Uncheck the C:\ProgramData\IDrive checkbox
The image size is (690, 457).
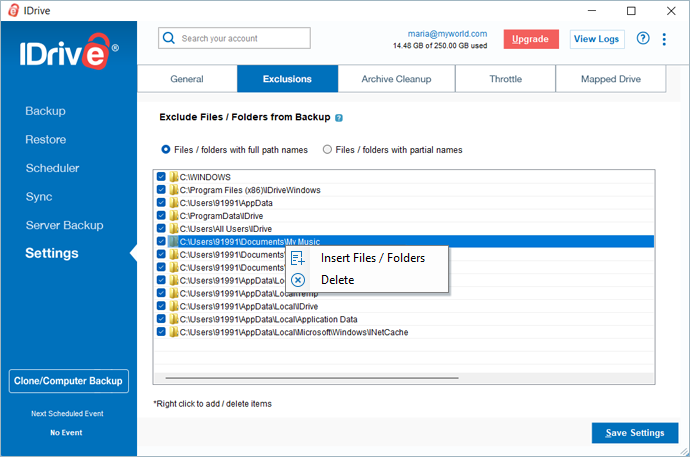coord(161,215)
